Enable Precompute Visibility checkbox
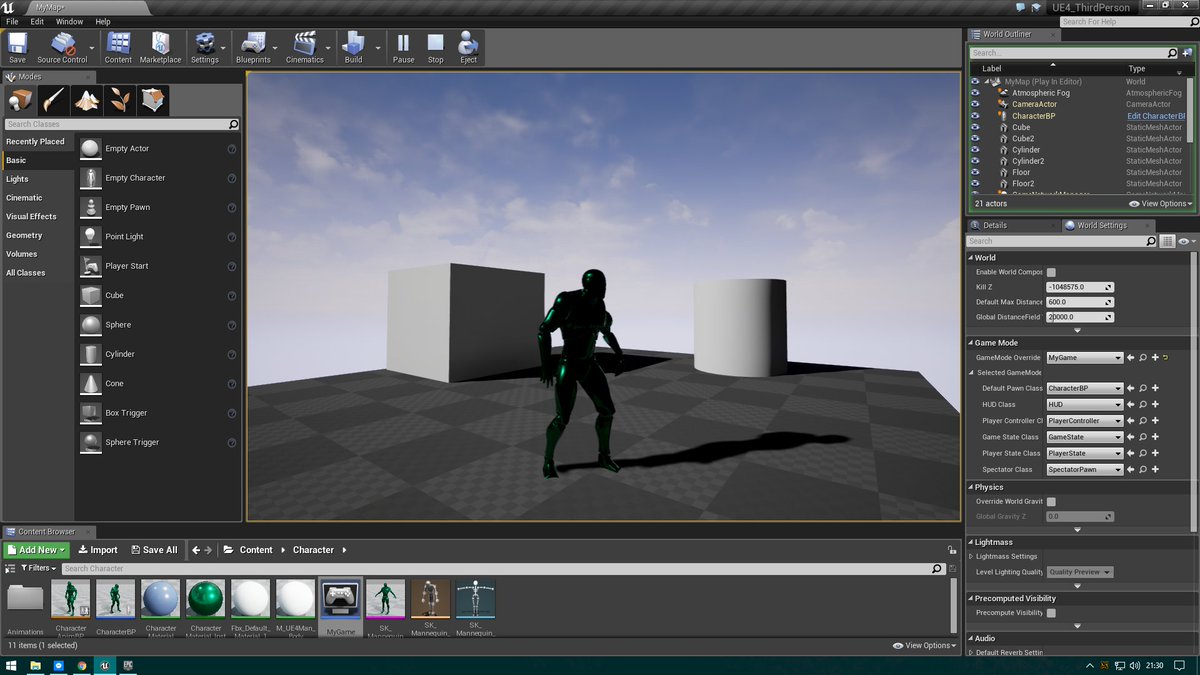This screenshot has width=1200, height=675. (x=1051, y=613)
